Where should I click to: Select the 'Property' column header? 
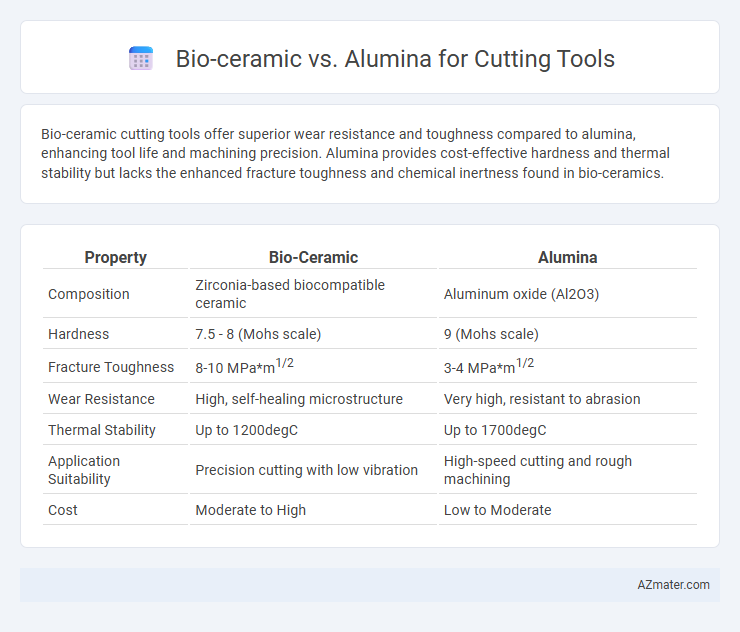[x=115, y=257]
